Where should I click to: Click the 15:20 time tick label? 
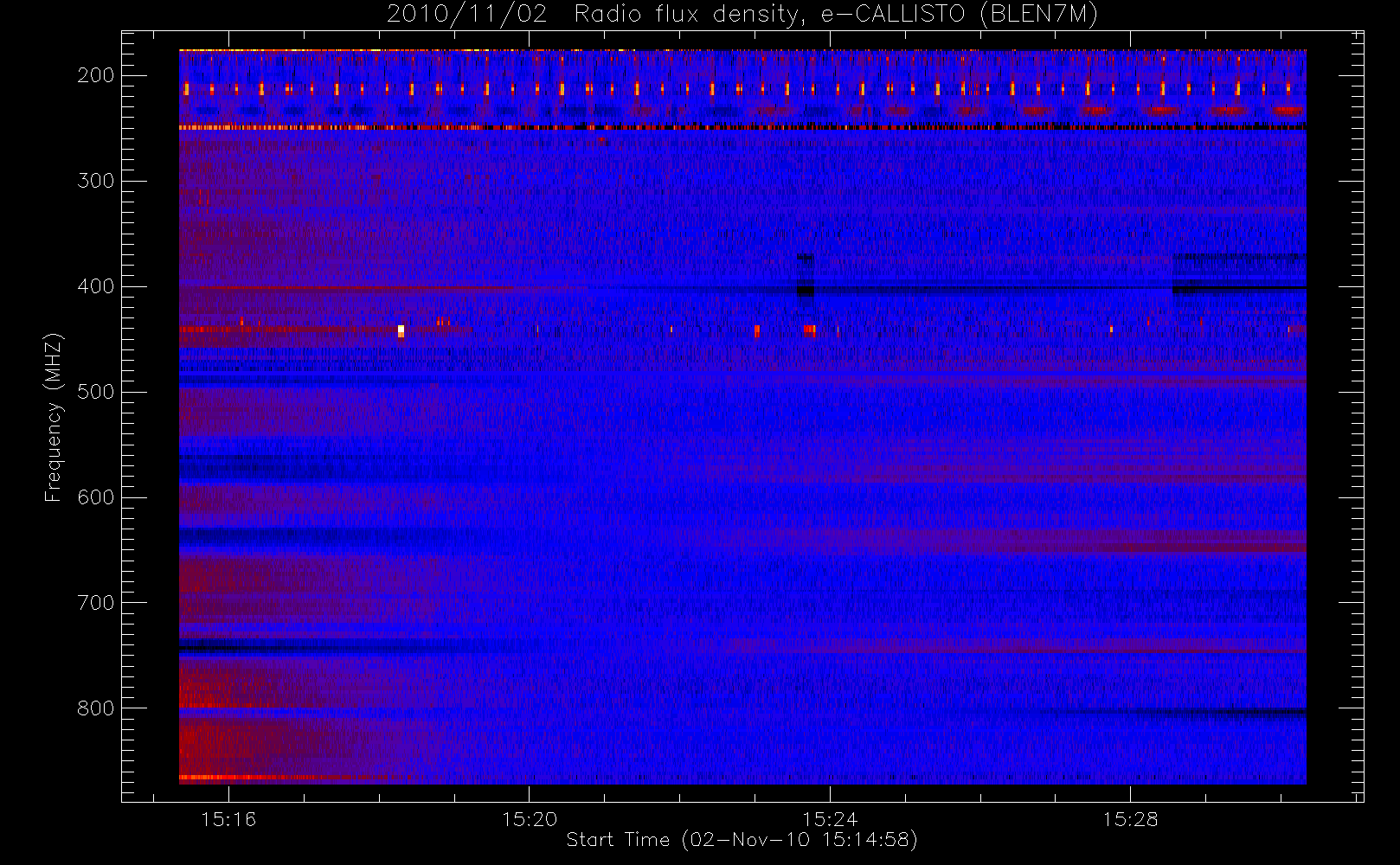coord(530,819)
